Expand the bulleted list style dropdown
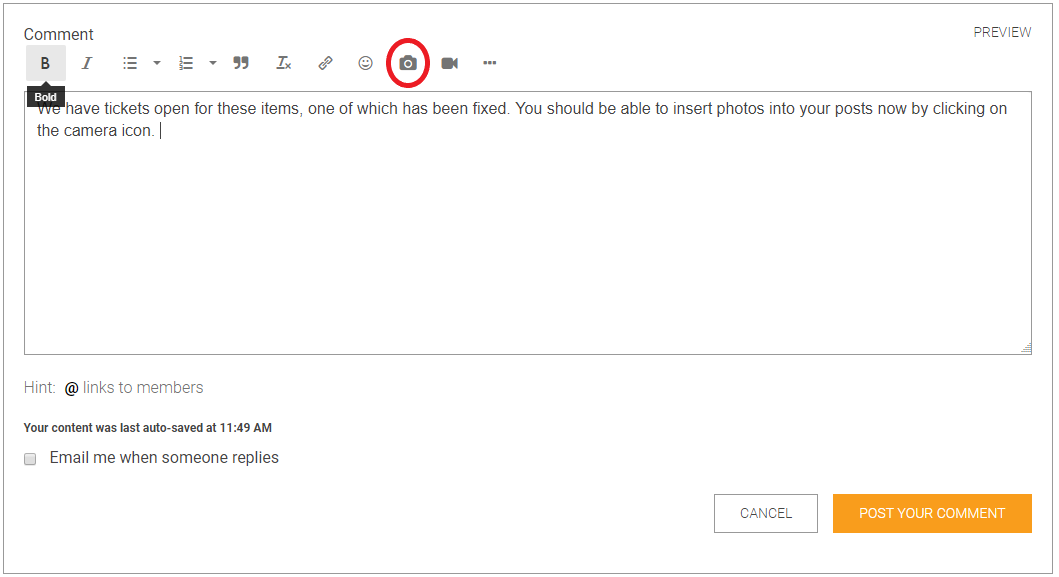 click(157, 63)
